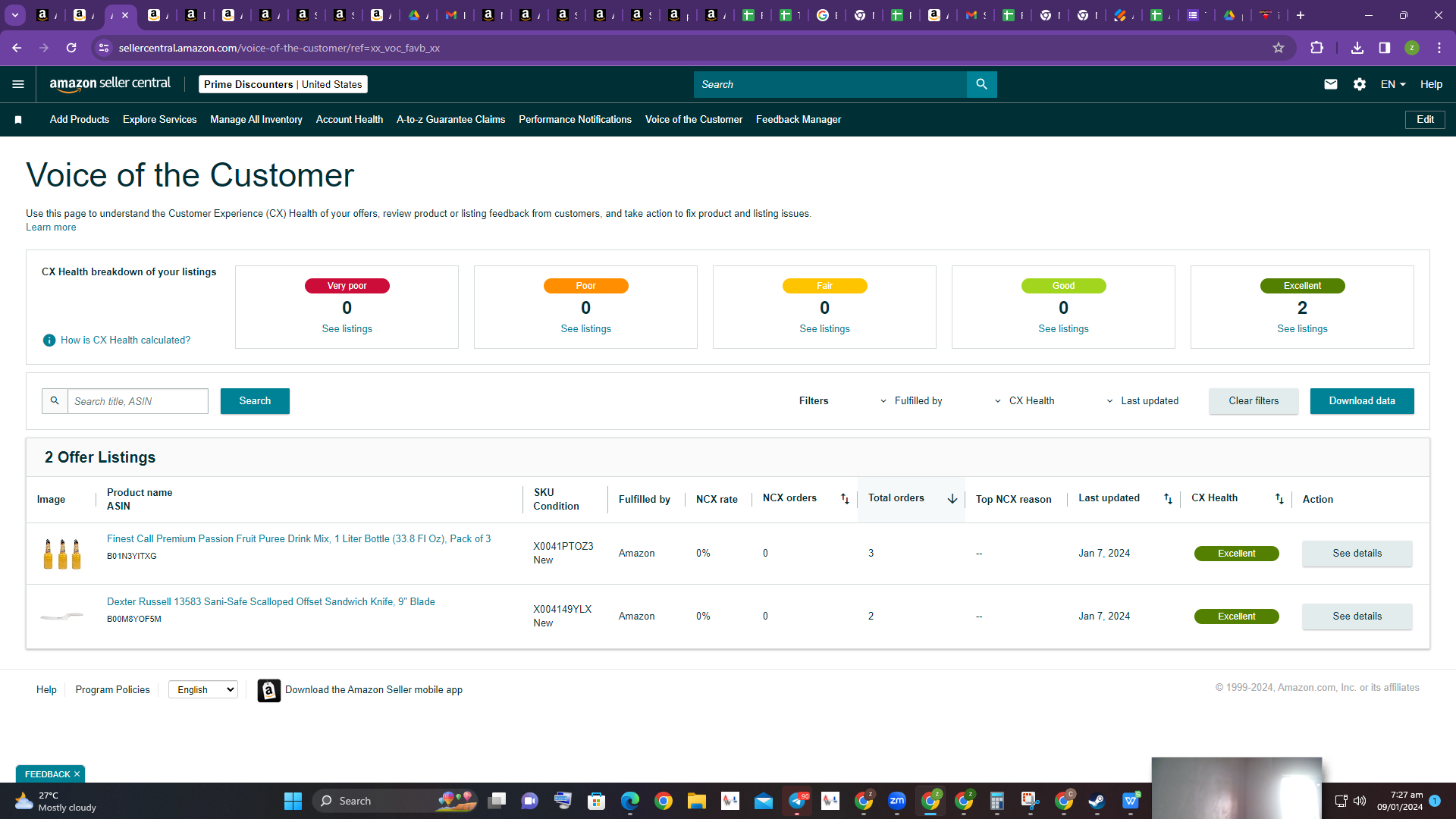Open a new browser tab with plus icon
The height and width of the screenshot is (819, 1456).
click(x=1301, y=15)
